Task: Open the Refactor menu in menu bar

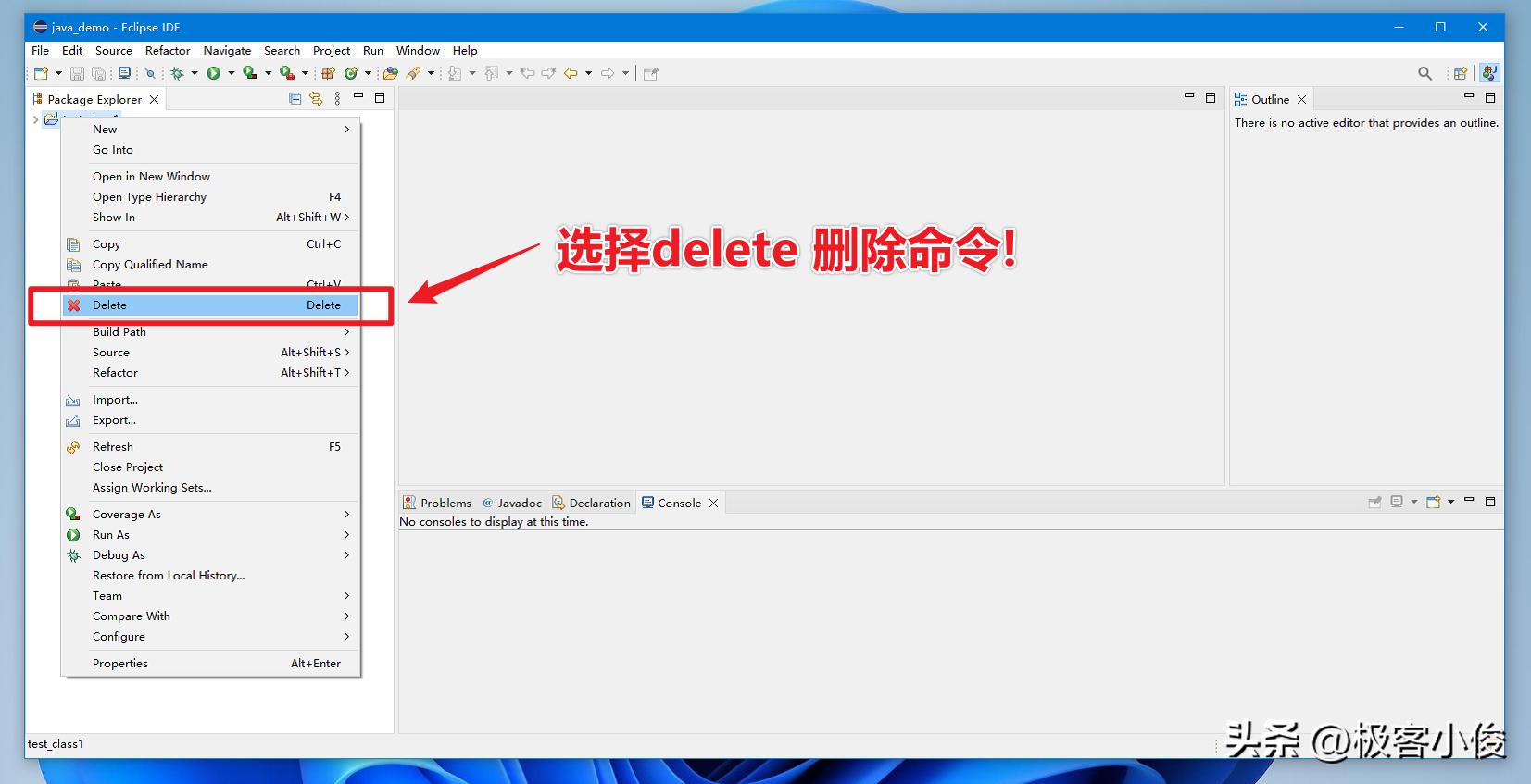Action: (168, 50)
